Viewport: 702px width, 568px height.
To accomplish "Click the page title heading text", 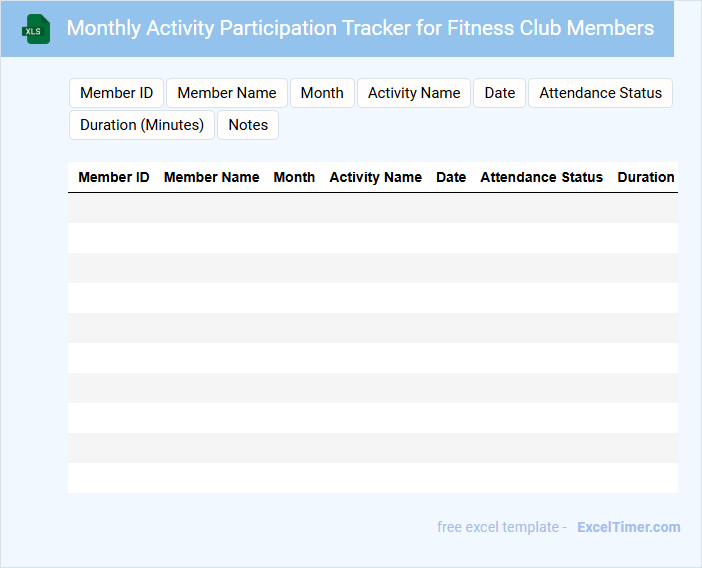I will tap(360, 28).
